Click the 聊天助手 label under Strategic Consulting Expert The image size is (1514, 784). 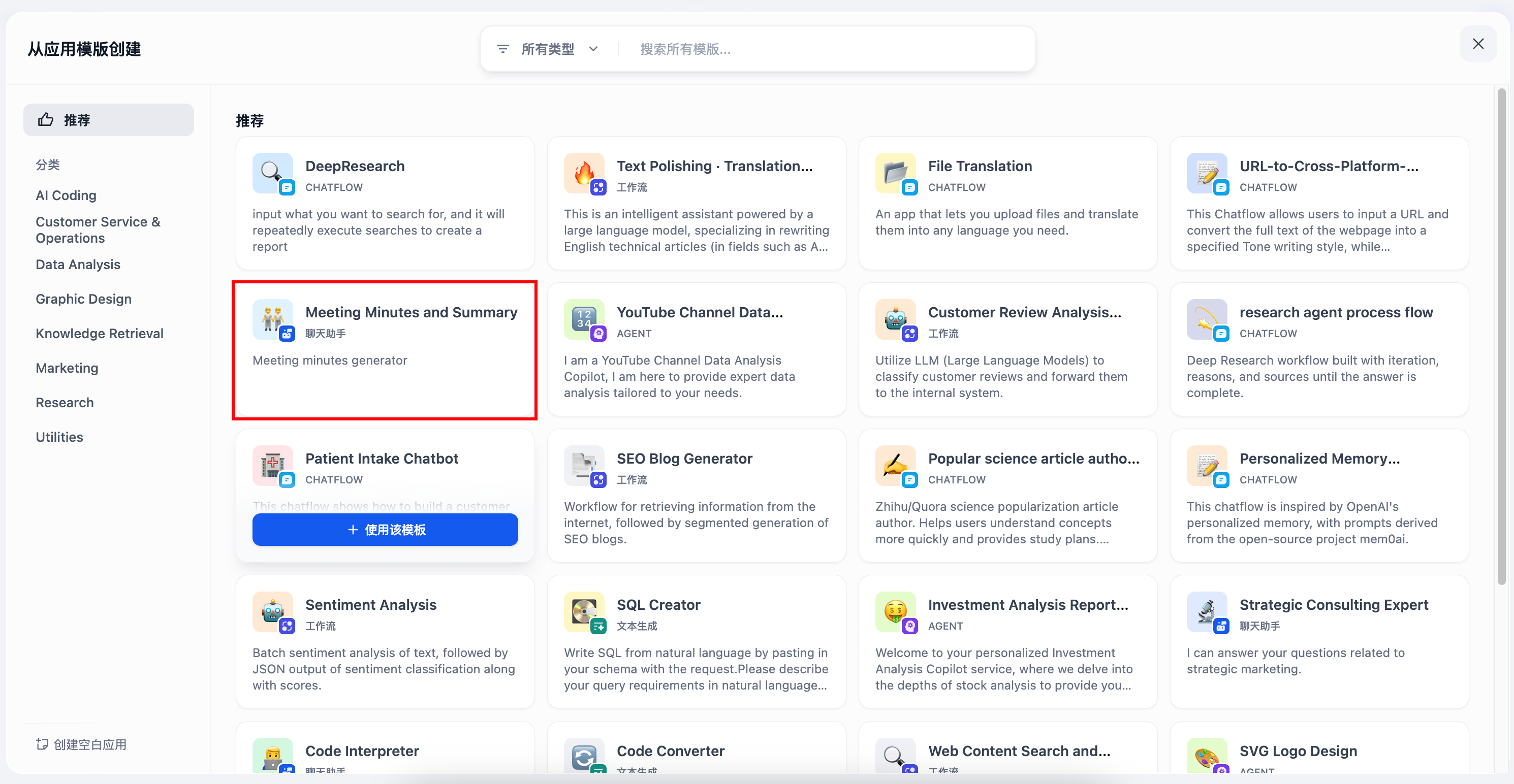point(1259,626)
